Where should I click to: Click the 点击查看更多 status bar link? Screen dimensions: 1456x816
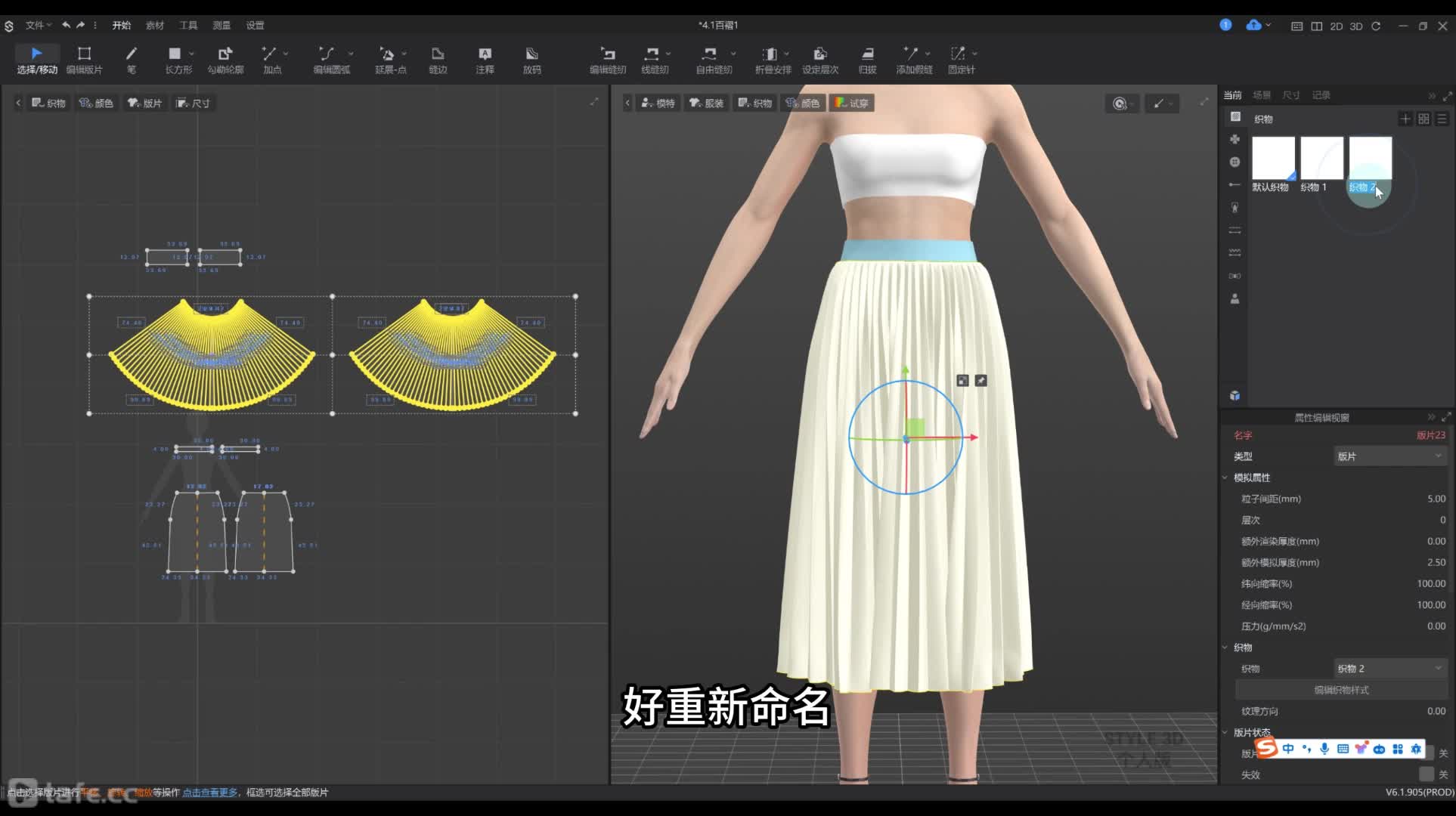(210, 793)
